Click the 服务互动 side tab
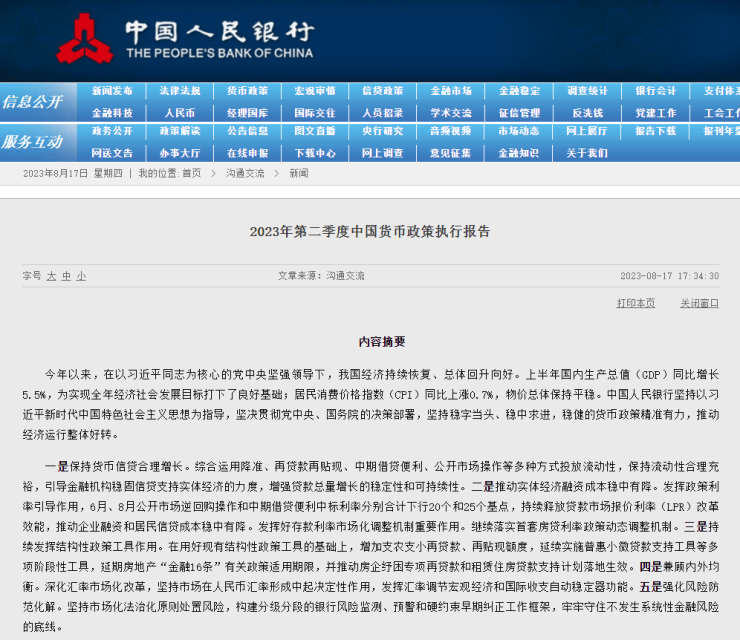This screenshot has width=740, height=640. 33,142
